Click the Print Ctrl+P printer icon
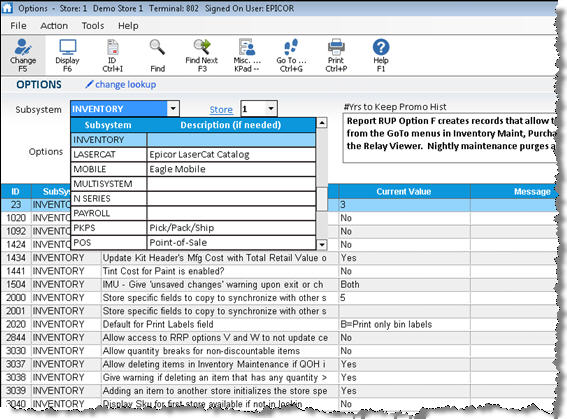567x419 pixels. [336, 47]
